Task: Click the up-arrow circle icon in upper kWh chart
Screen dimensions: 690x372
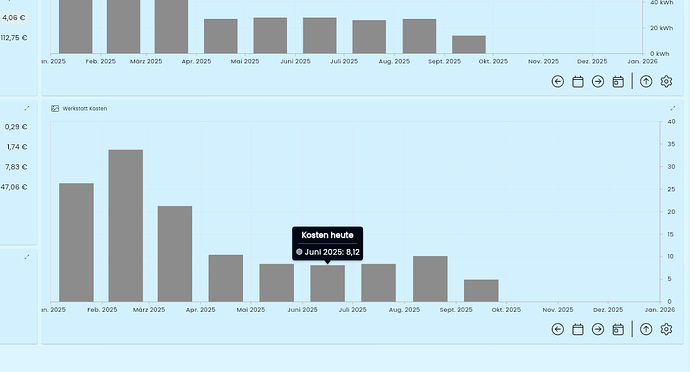Action: click(x=646, y=81)
